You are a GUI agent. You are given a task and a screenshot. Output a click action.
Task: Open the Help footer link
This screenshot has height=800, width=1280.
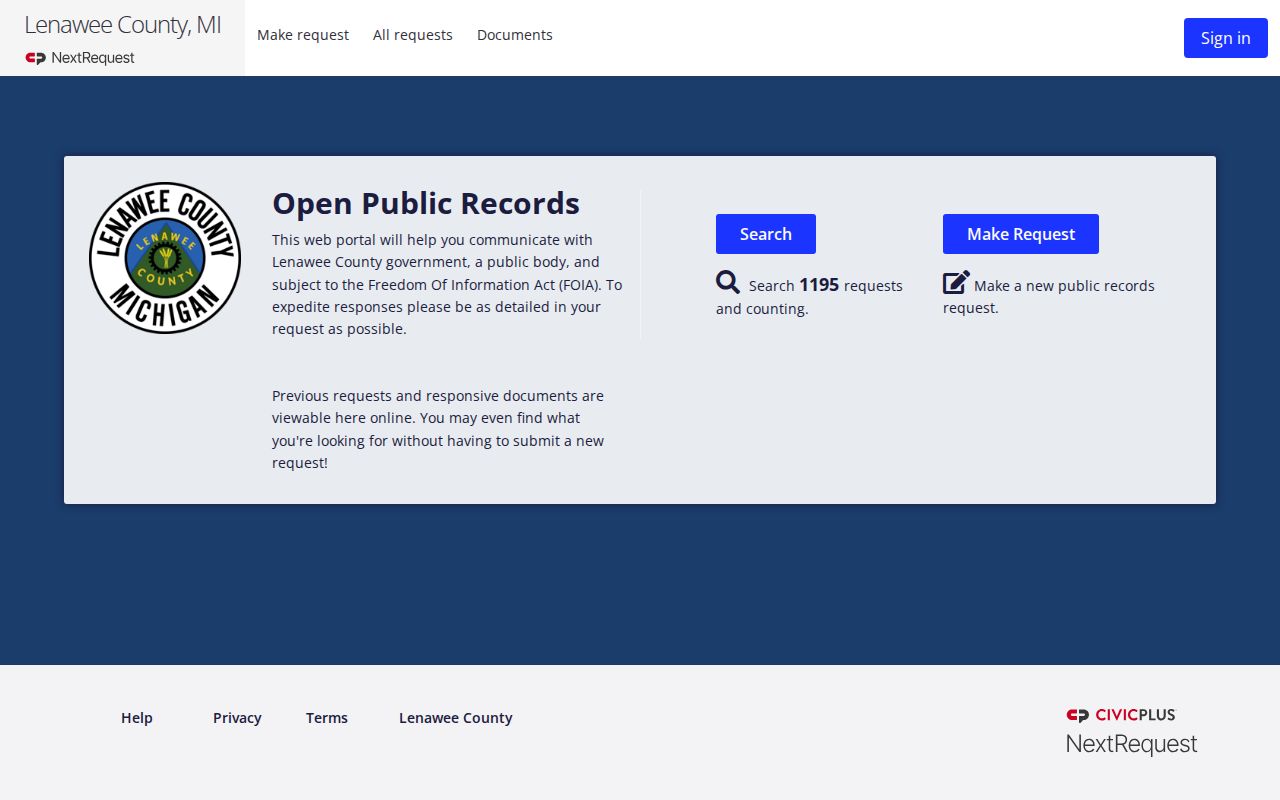[x=137, y=718]
